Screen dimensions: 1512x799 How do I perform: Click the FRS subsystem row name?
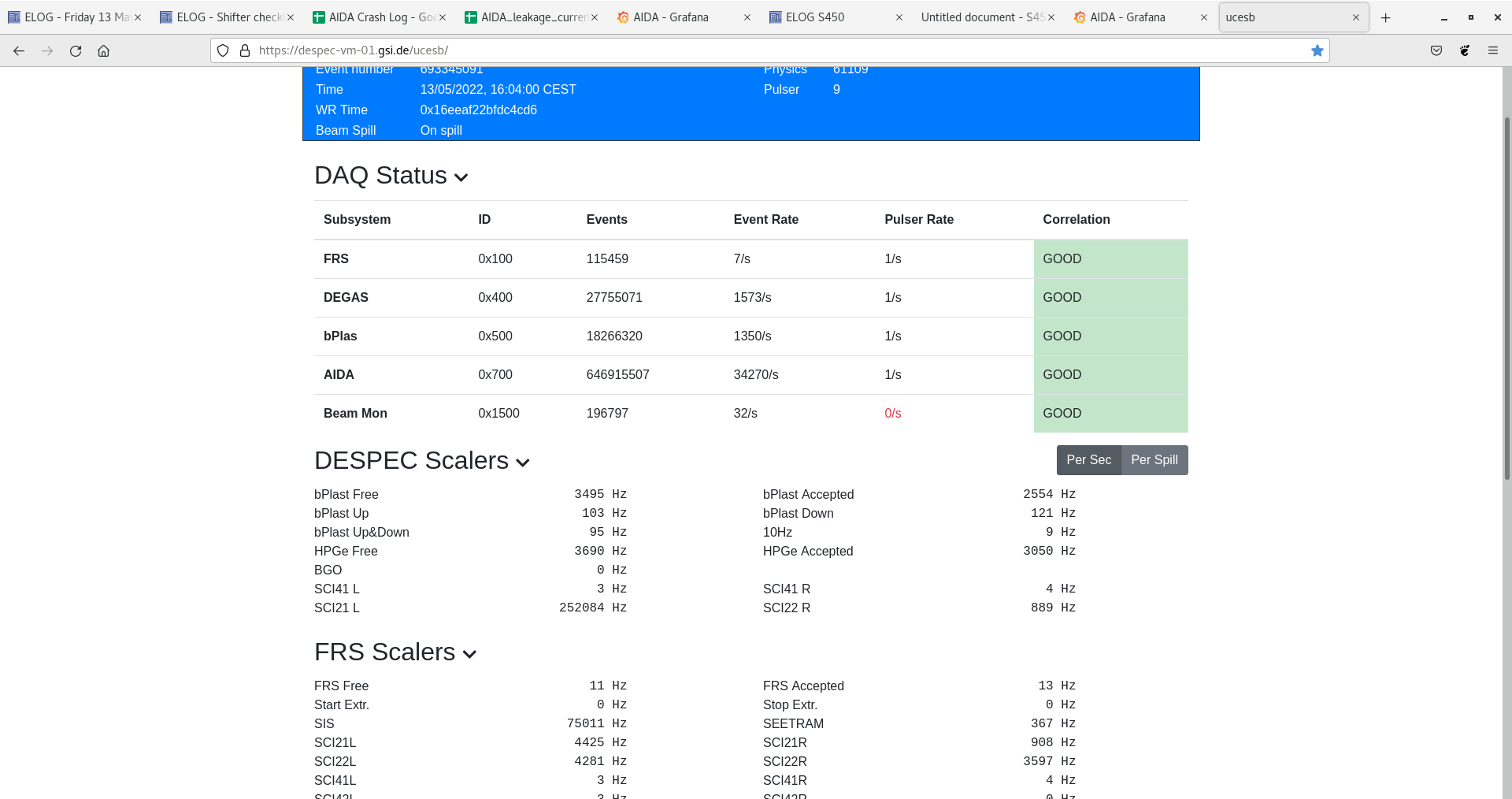pyautogui.click(x=336, y=259)
